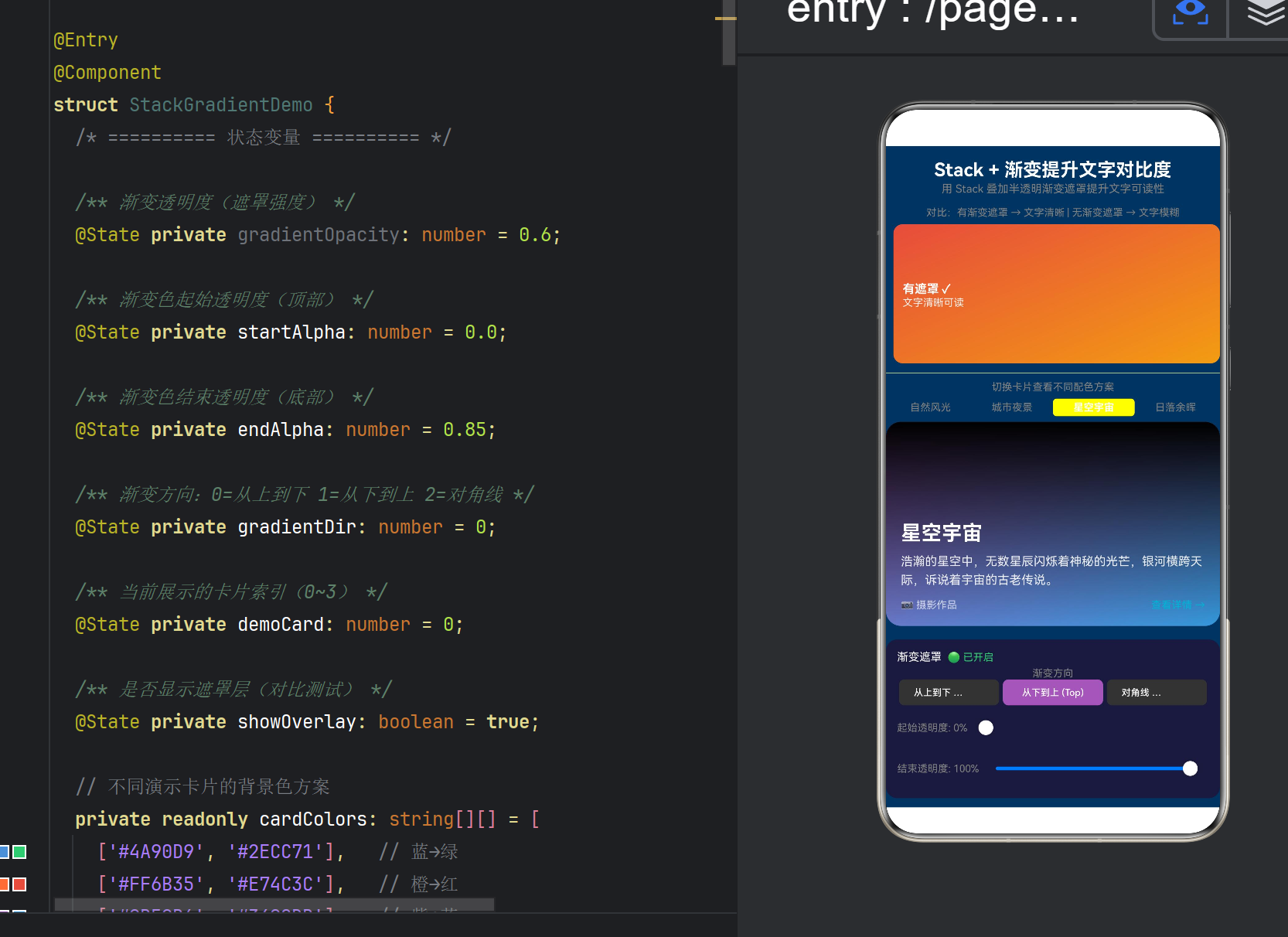Click the 'cardColors' array name
1288x937 pixels.
pos(313,819)
